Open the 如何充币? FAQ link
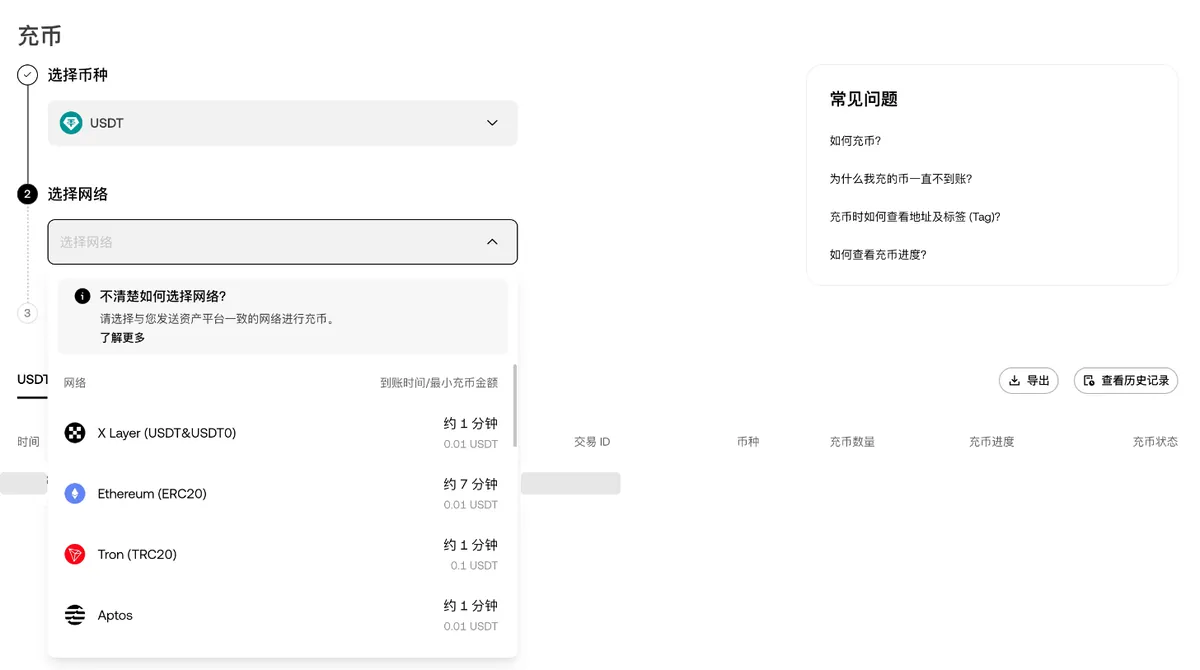Screen dimensions: 1200x670 tap(855, 141)
